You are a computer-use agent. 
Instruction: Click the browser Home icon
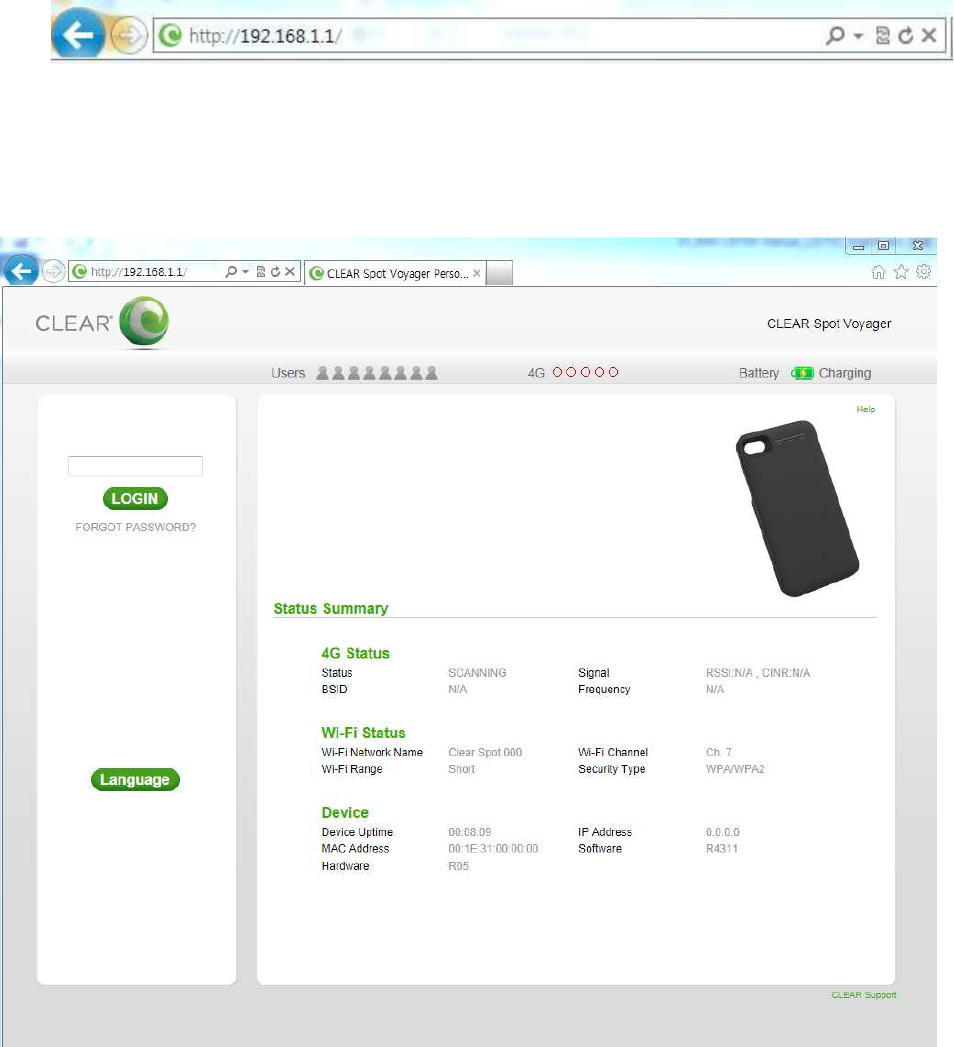pyautogui.click(x=879, y=272)
